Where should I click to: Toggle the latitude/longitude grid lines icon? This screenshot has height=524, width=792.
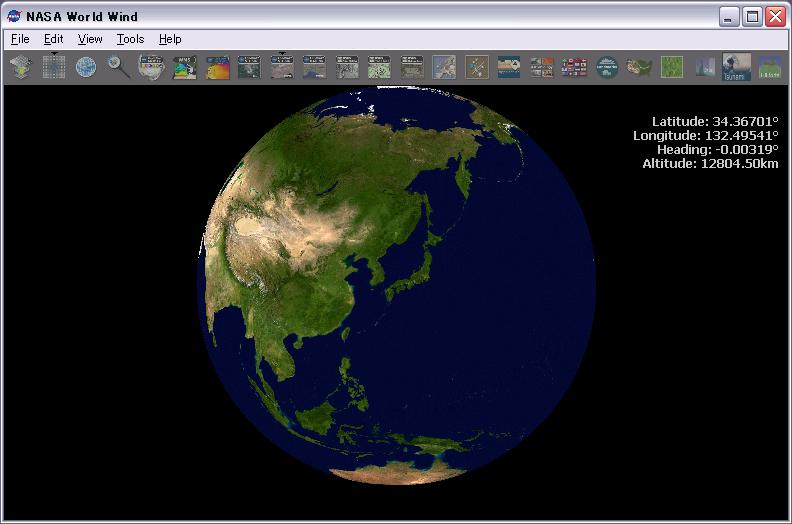[54, 67]
